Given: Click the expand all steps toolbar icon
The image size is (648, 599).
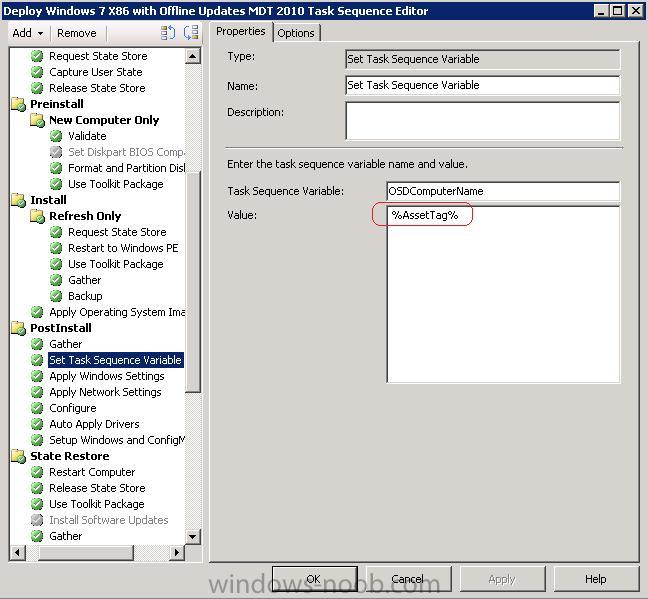Looking at the screenshot, I should [168, 33].
